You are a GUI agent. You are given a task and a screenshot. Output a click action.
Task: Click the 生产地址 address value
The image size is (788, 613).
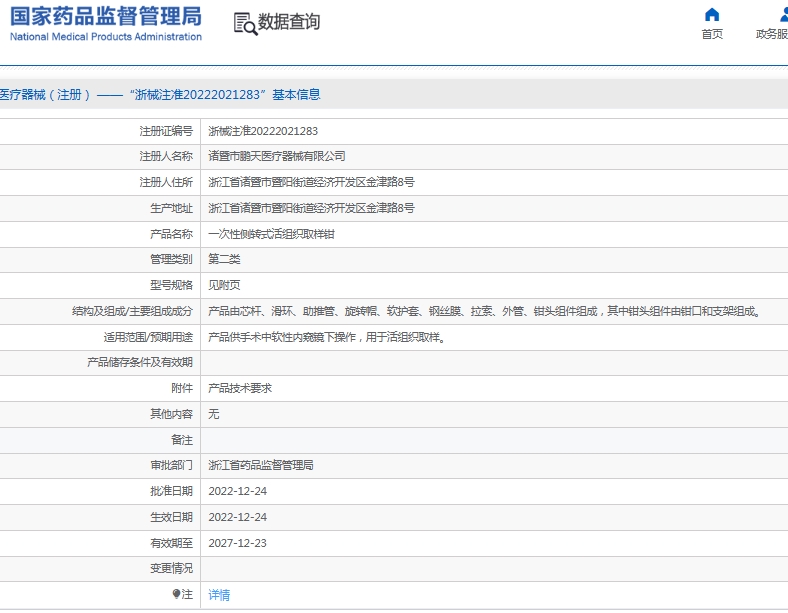pyautogui.click(x=311, y=208)
